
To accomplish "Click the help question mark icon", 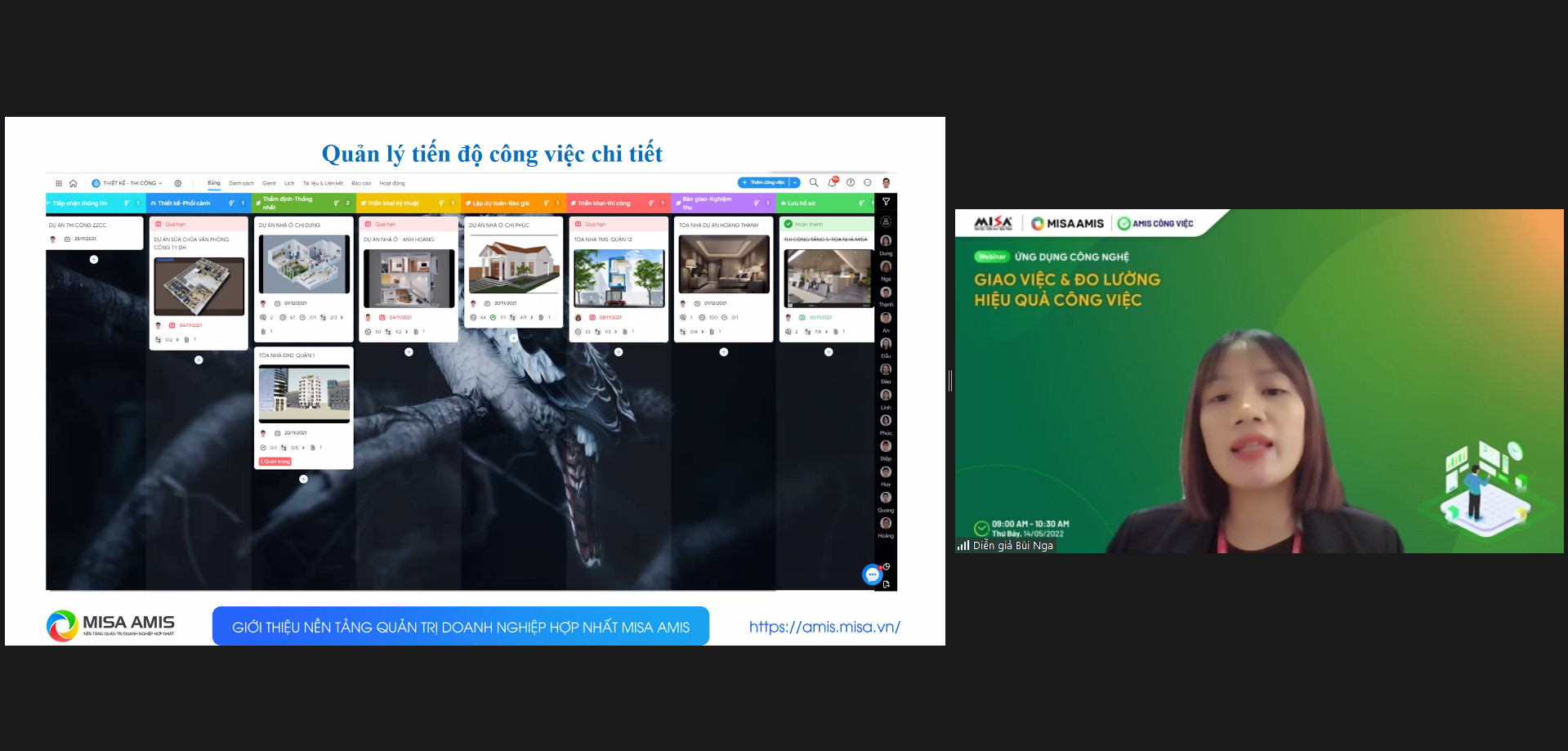I will 851,182.
